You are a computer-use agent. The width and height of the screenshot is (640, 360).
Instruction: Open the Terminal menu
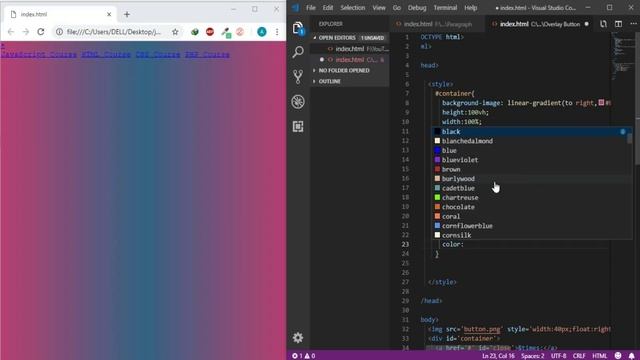[445, 7]
